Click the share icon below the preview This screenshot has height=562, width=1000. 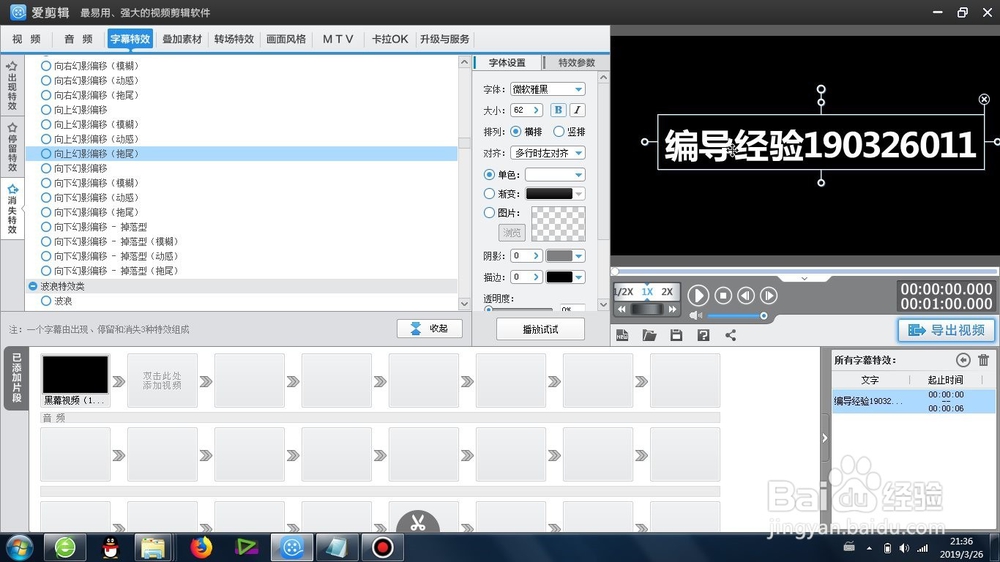(x=730, y=335)
